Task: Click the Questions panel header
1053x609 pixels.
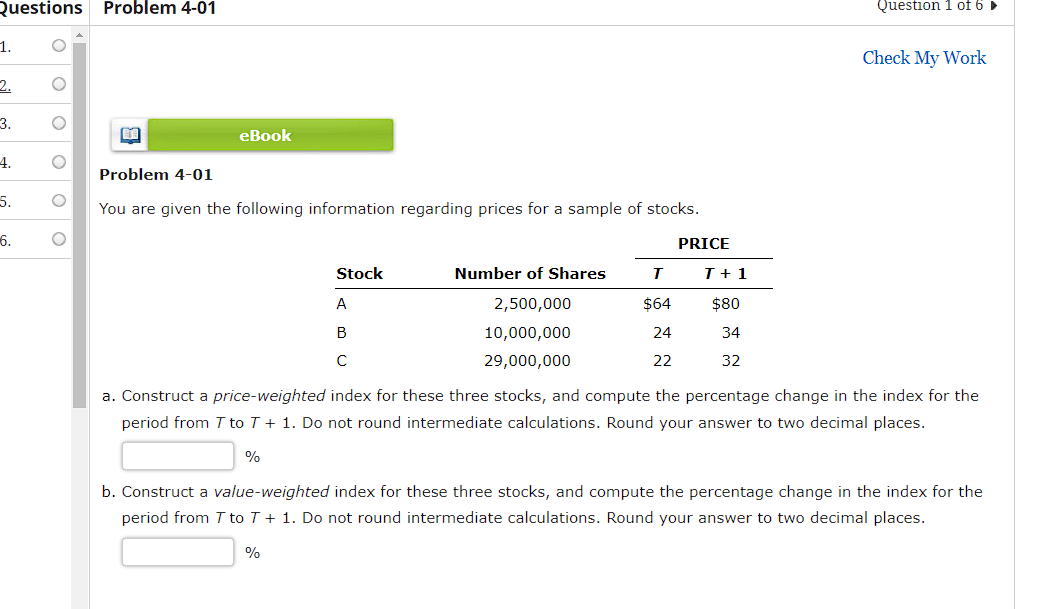Action: tap(42, 9)
